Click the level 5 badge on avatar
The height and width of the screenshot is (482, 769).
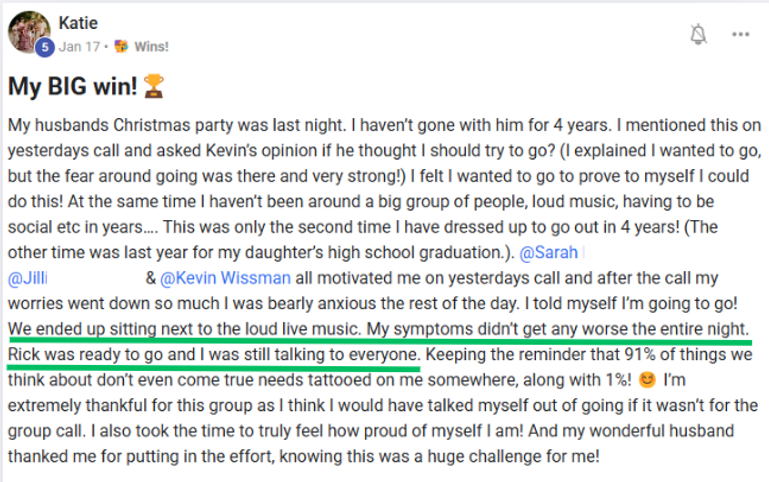[x=45, y=47]
